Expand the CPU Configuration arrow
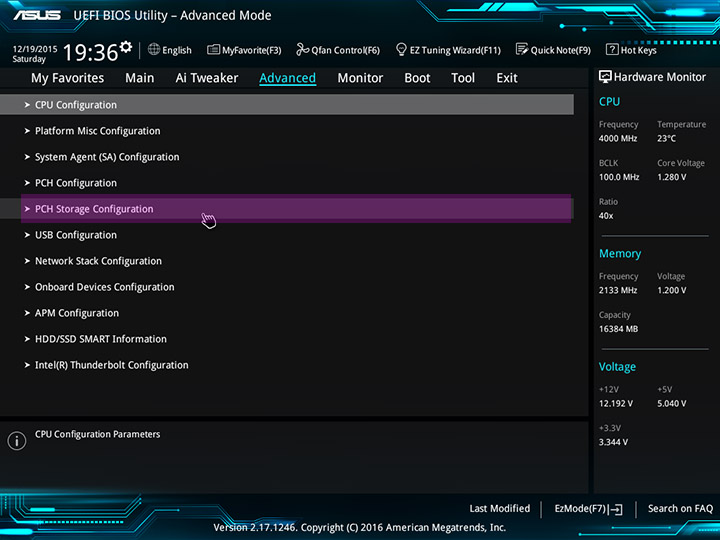The width and height of the screenshot is (720, 540). pos(27,105)
